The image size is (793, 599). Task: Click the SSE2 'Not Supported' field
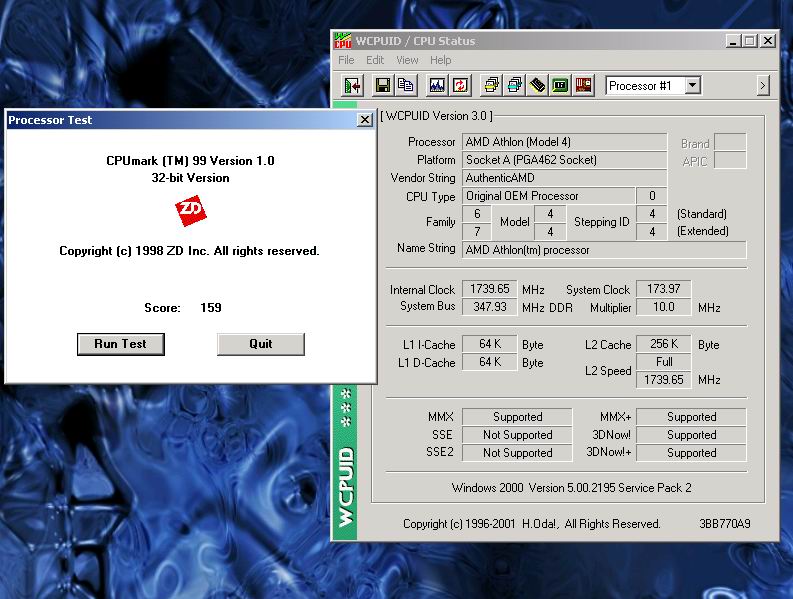point(517,453)
